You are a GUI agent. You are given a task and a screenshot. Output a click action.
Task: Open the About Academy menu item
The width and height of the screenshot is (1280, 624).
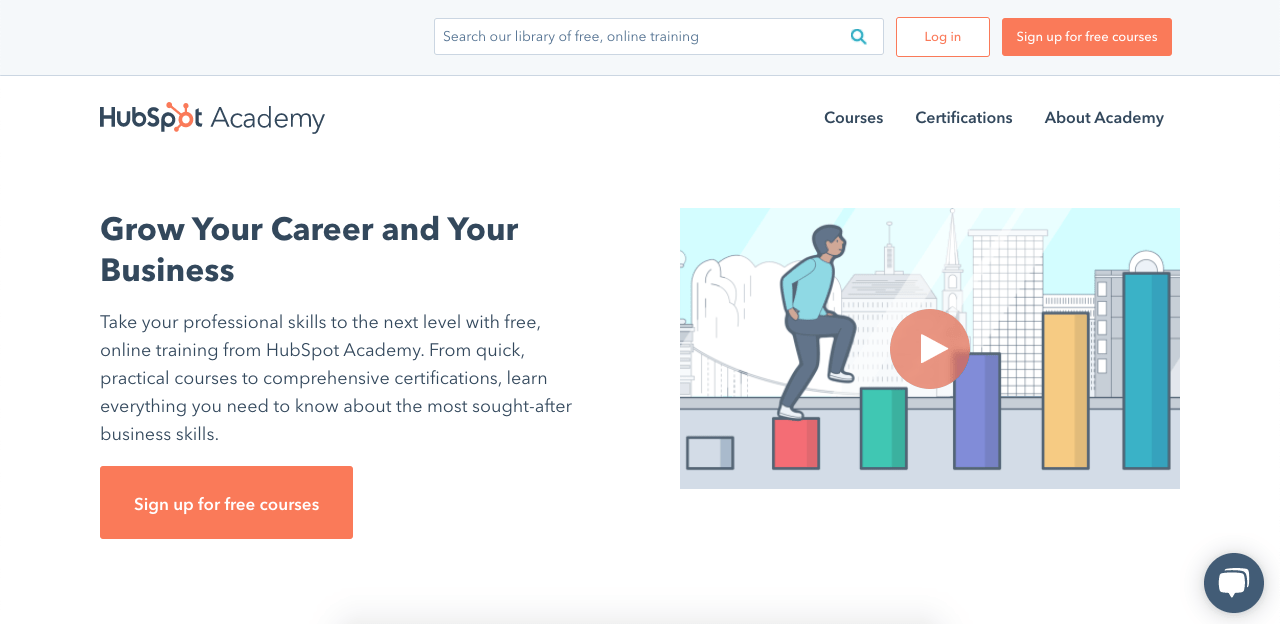(1104, 118)
